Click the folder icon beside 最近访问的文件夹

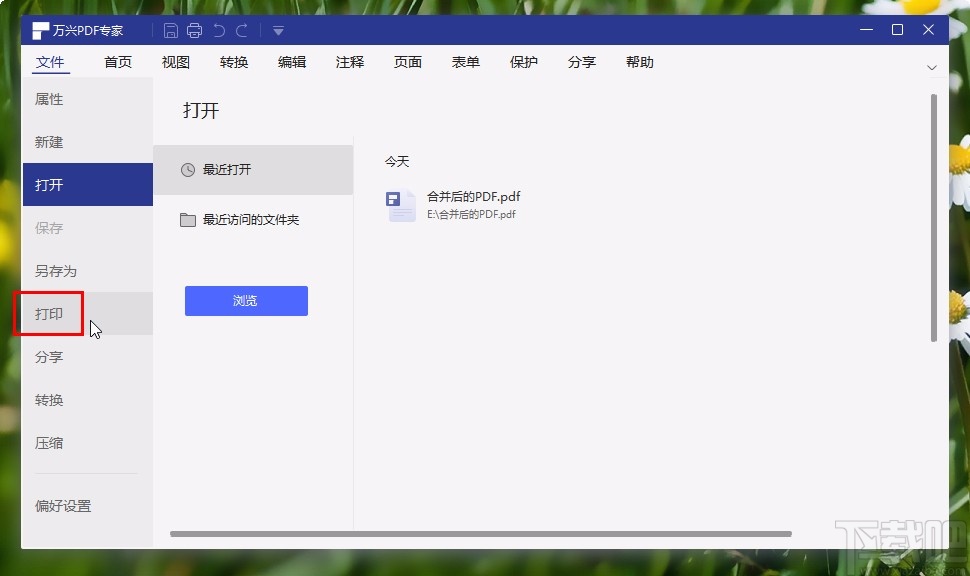187,220
